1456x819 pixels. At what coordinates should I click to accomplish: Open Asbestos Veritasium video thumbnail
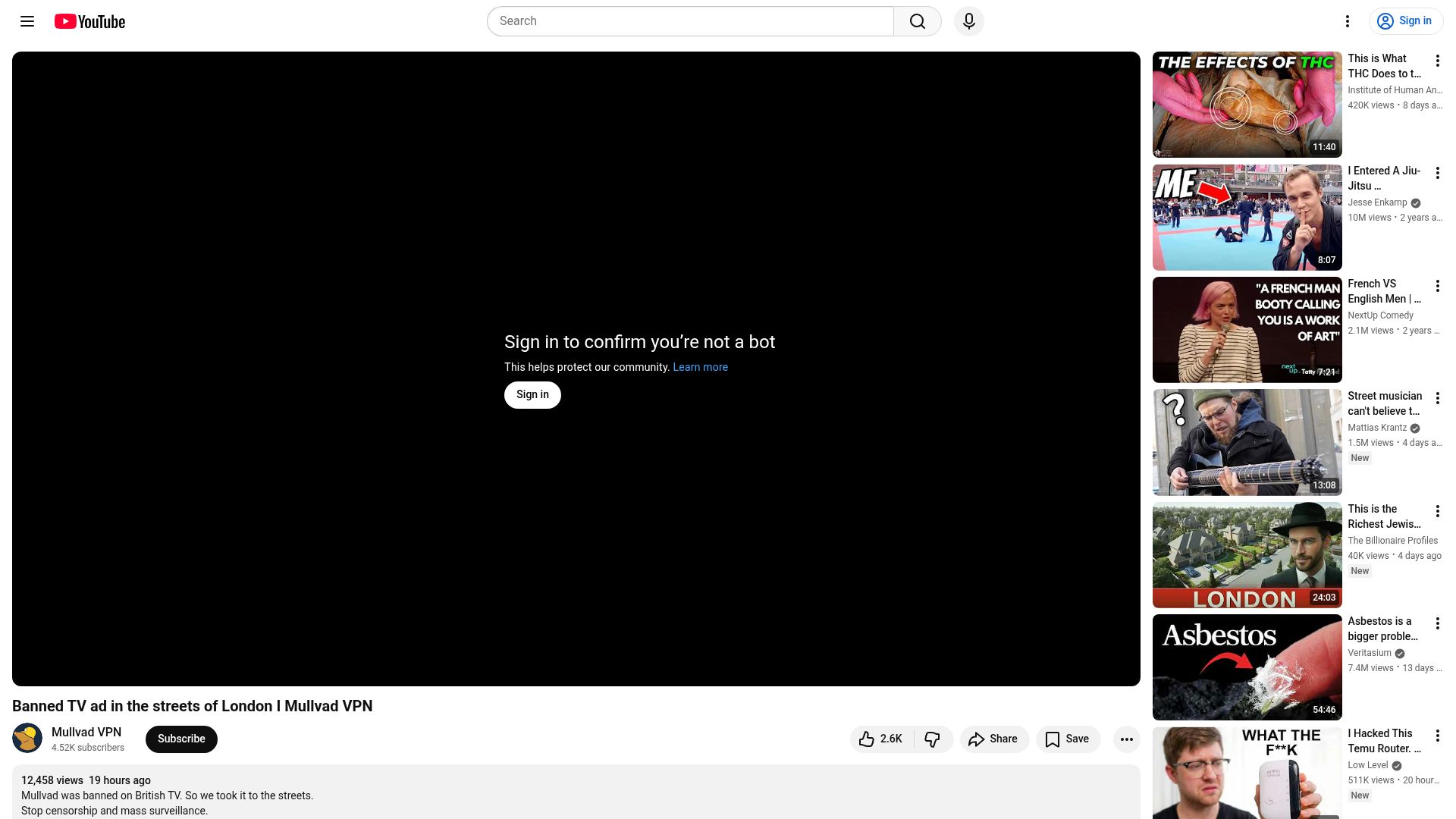click(1247, 667)
